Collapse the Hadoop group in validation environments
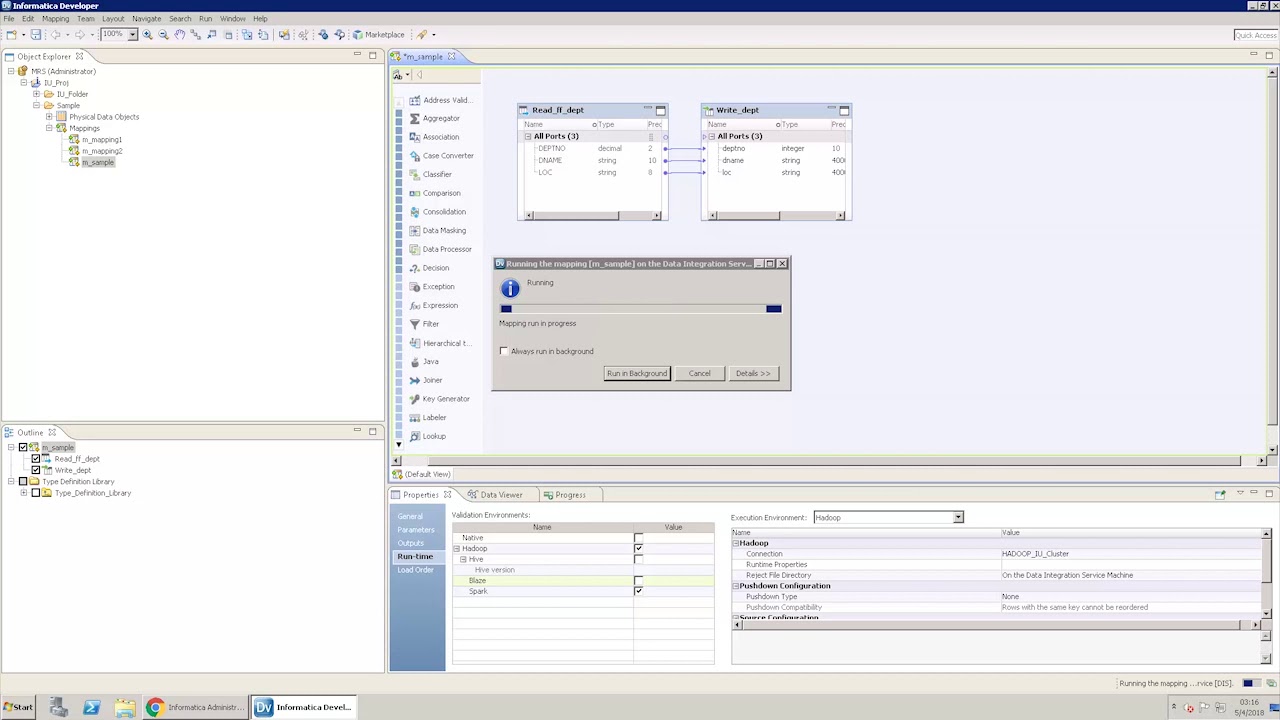This screenshot has width=1280, height=720. (456, 549)
